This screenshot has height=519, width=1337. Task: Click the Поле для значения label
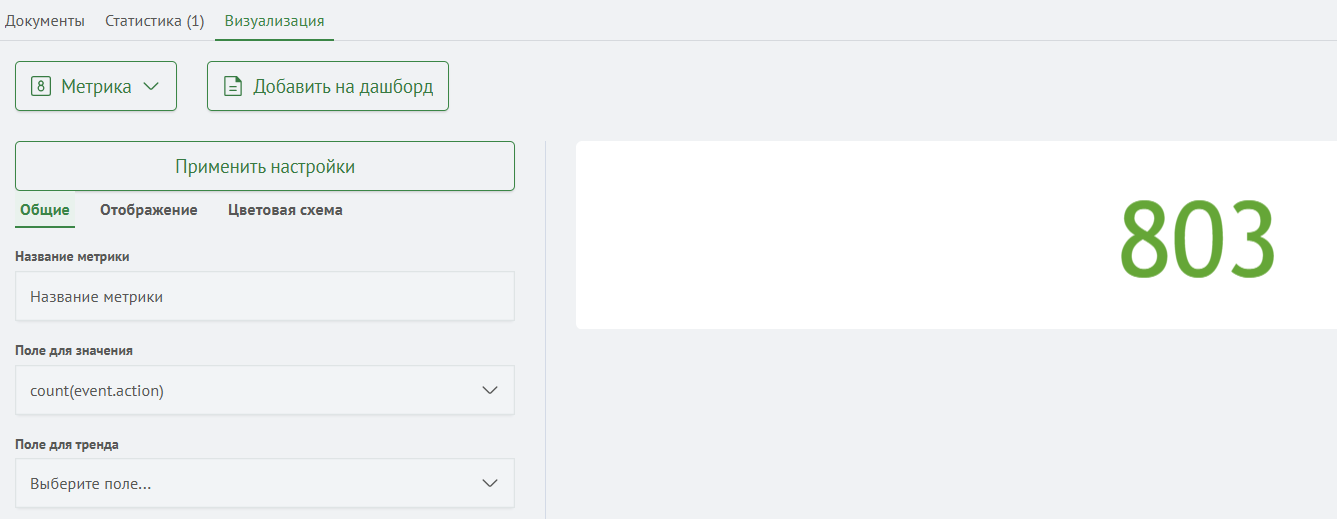pos(74,351)
